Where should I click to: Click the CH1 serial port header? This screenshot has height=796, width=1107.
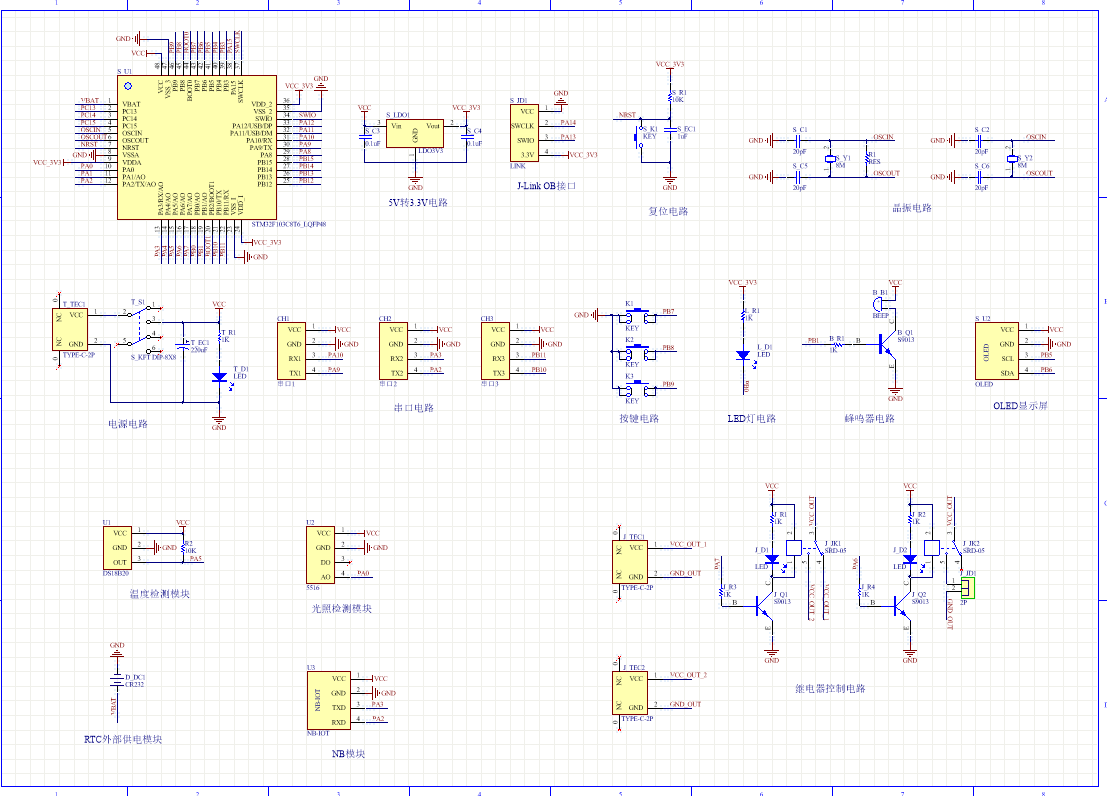coord(294,350)
